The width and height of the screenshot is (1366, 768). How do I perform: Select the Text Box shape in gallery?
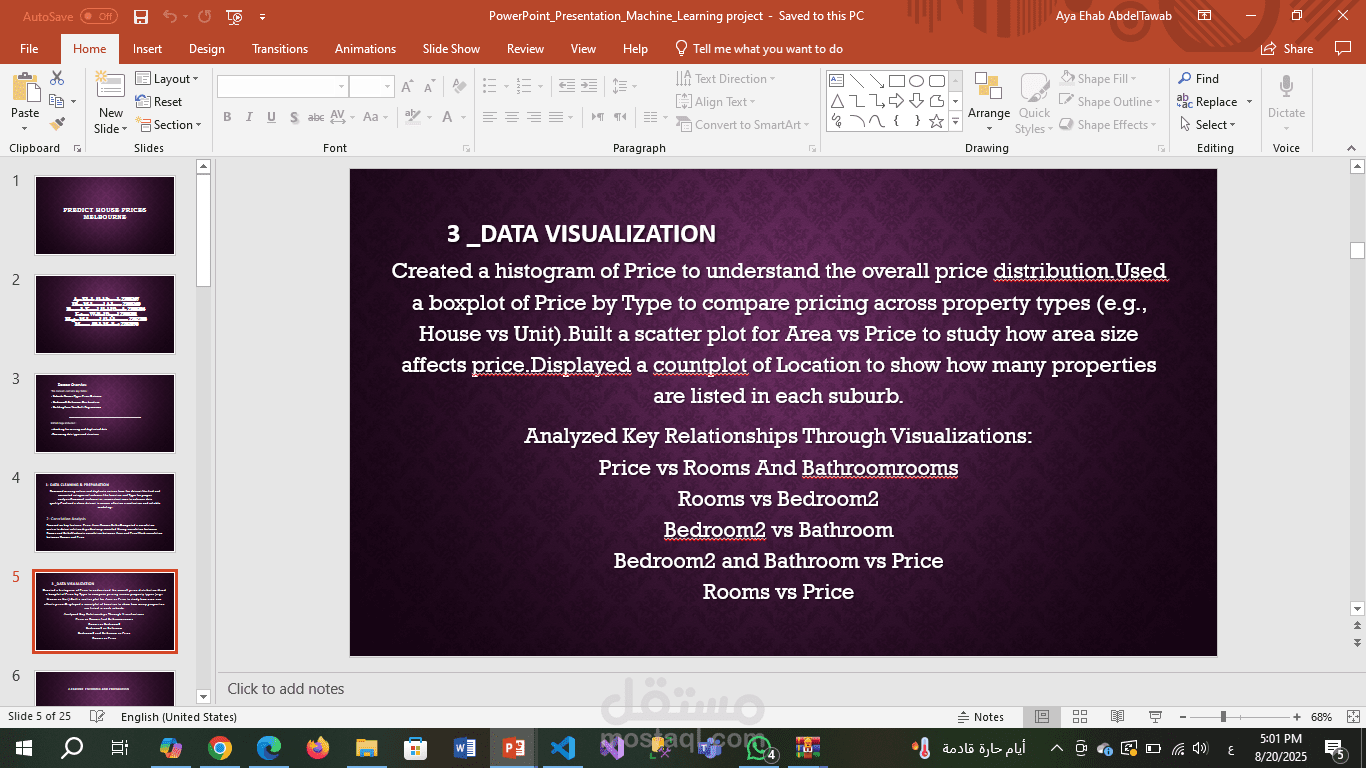(x=836, y=80)
